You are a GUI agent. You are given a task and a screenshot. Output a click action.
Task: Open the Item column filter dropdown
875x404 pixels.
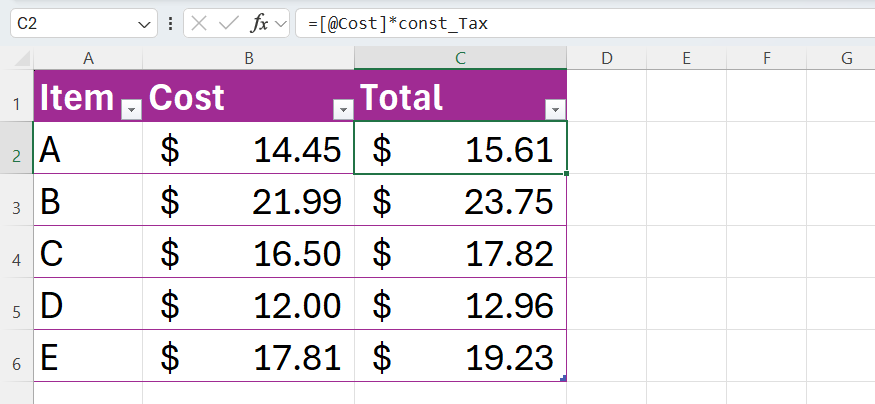[132, 110]
